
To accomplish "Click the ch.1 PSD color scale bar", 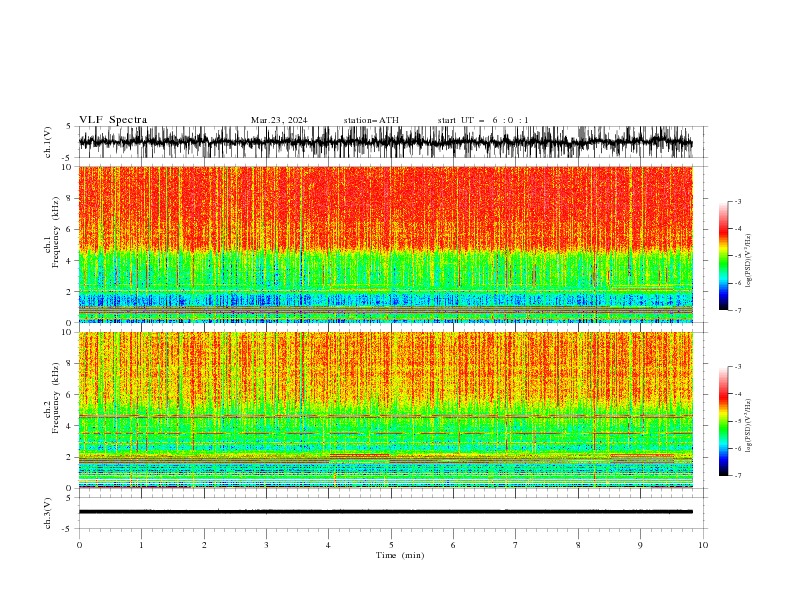I will [724, 256].
